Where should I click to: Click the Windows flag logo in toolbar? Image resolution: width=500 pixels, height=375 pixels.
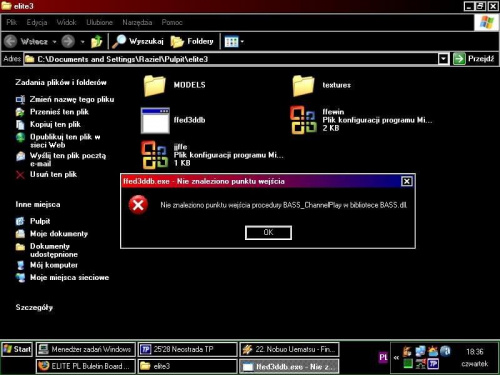(486, 22)
